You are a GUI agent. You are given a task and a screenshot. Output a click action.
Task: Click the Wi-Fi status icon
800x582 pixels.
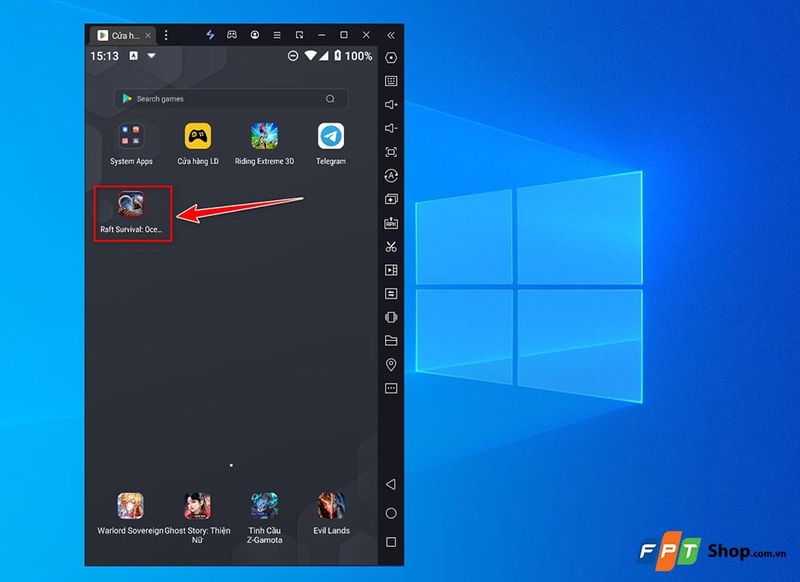(x=310, y=56)
